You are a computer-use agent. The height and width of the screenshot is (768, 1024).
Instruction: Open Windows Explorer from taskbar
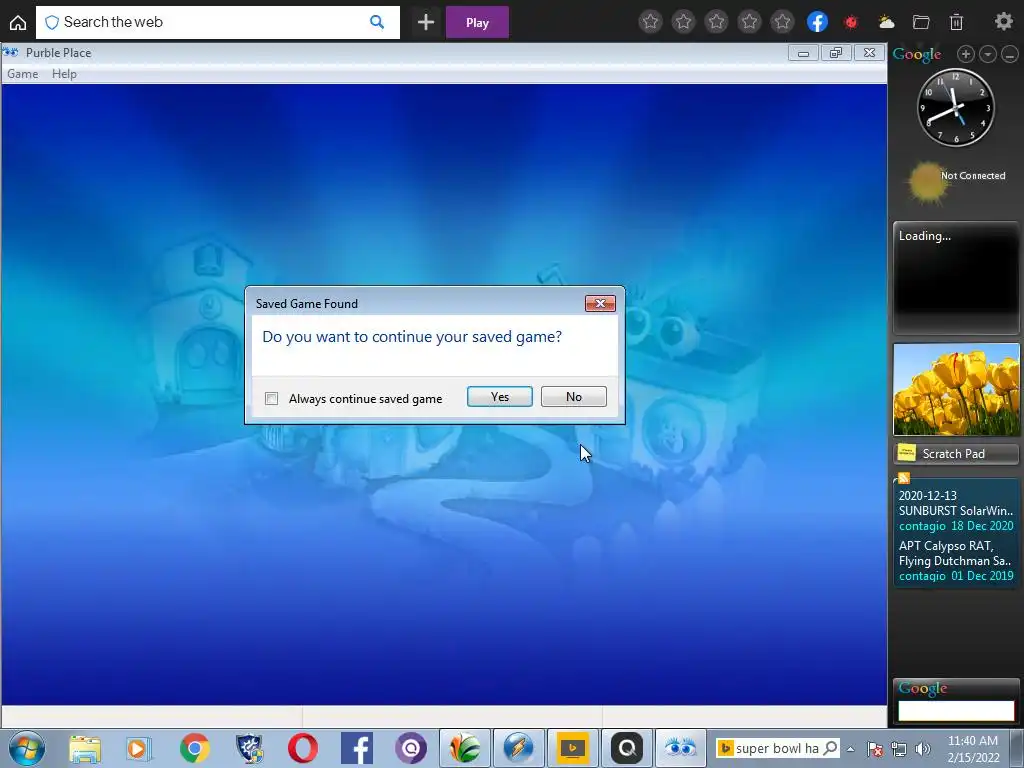tap(85, 748)
